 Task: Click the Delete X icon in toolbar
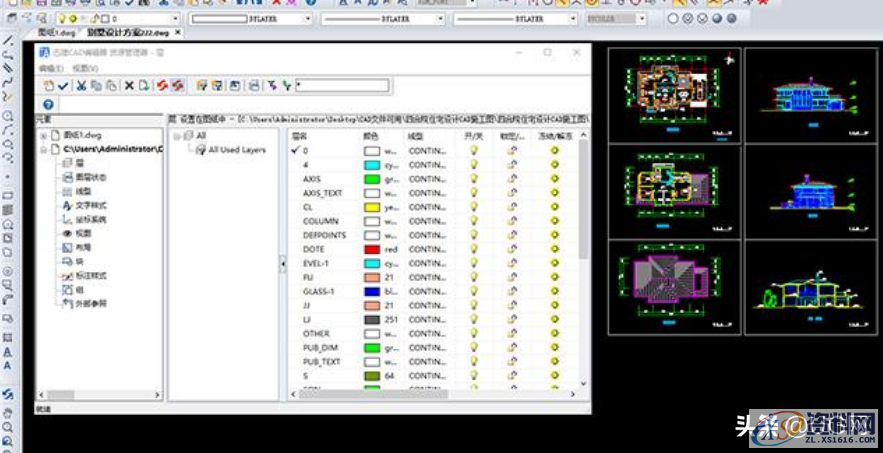click(x=129, y=86)
